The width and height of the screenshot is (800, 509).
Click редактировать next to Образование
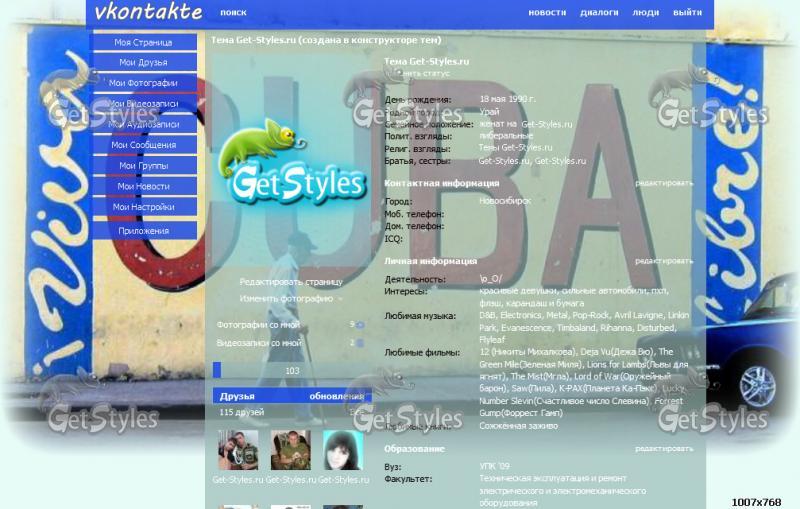pyautogui.click(x=664, y=448)
